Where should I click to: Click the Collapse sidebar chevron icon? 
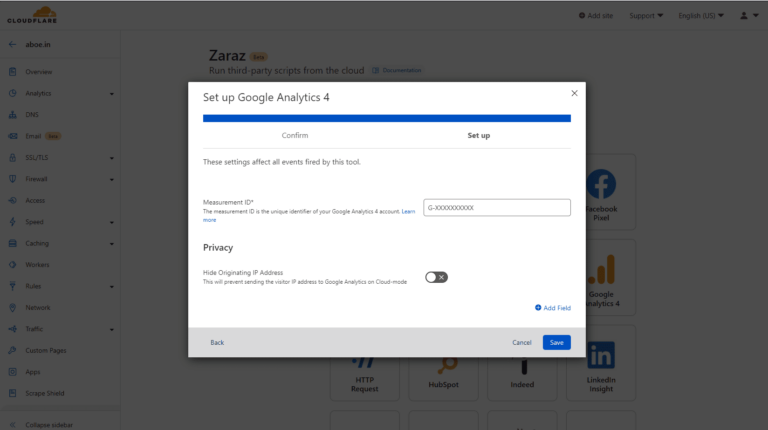[x=13, y=425]
